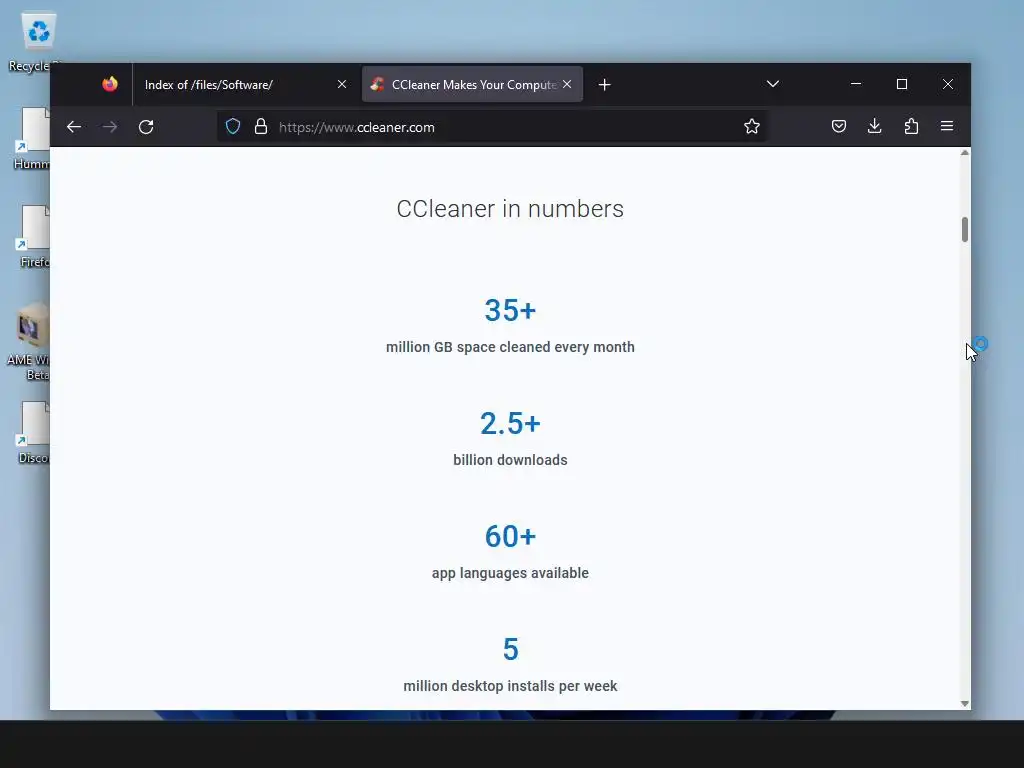The width and height of the screenshot is (1024, 768).
Task: Click scrollbar down arrow at bottom
Action: (x=965, y=703)
